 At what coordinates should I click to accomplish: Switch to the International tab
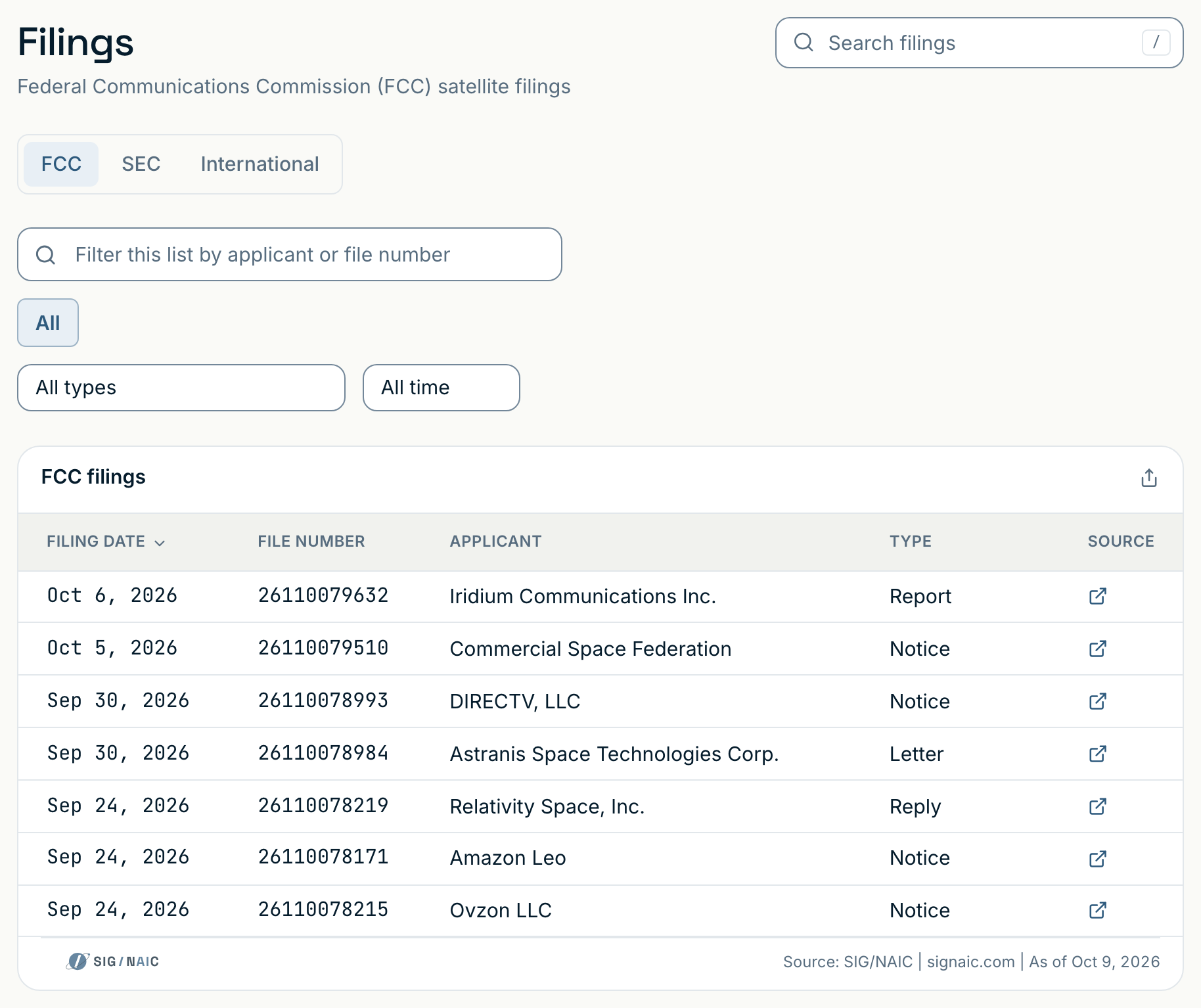(x=260, y=164)
